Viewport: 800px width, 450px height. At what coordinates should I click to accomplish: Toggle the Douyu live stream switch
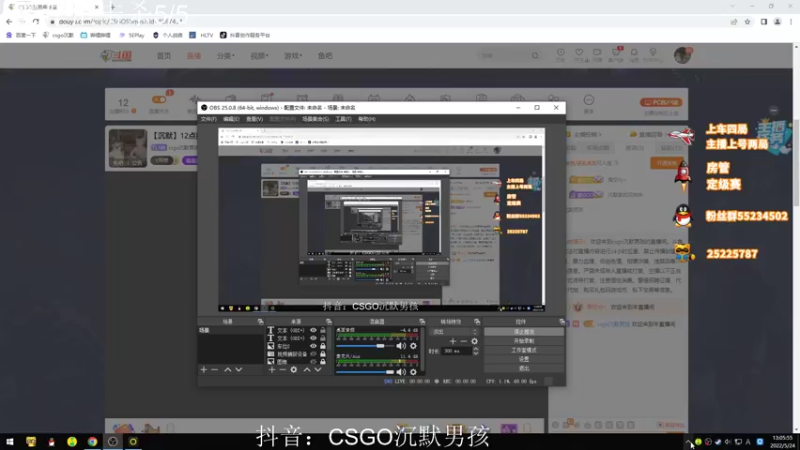click(x=159, y=99)
